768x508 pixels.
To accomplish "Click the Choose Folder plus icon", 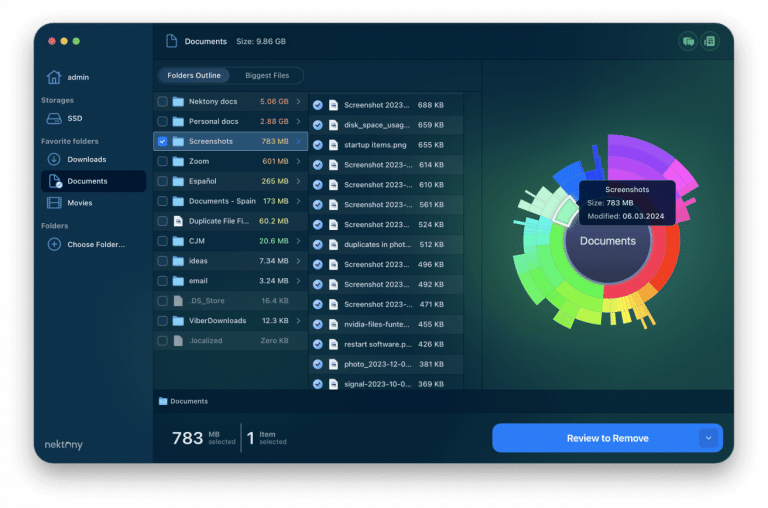I will pyautogui.click(x=53, y=244).
